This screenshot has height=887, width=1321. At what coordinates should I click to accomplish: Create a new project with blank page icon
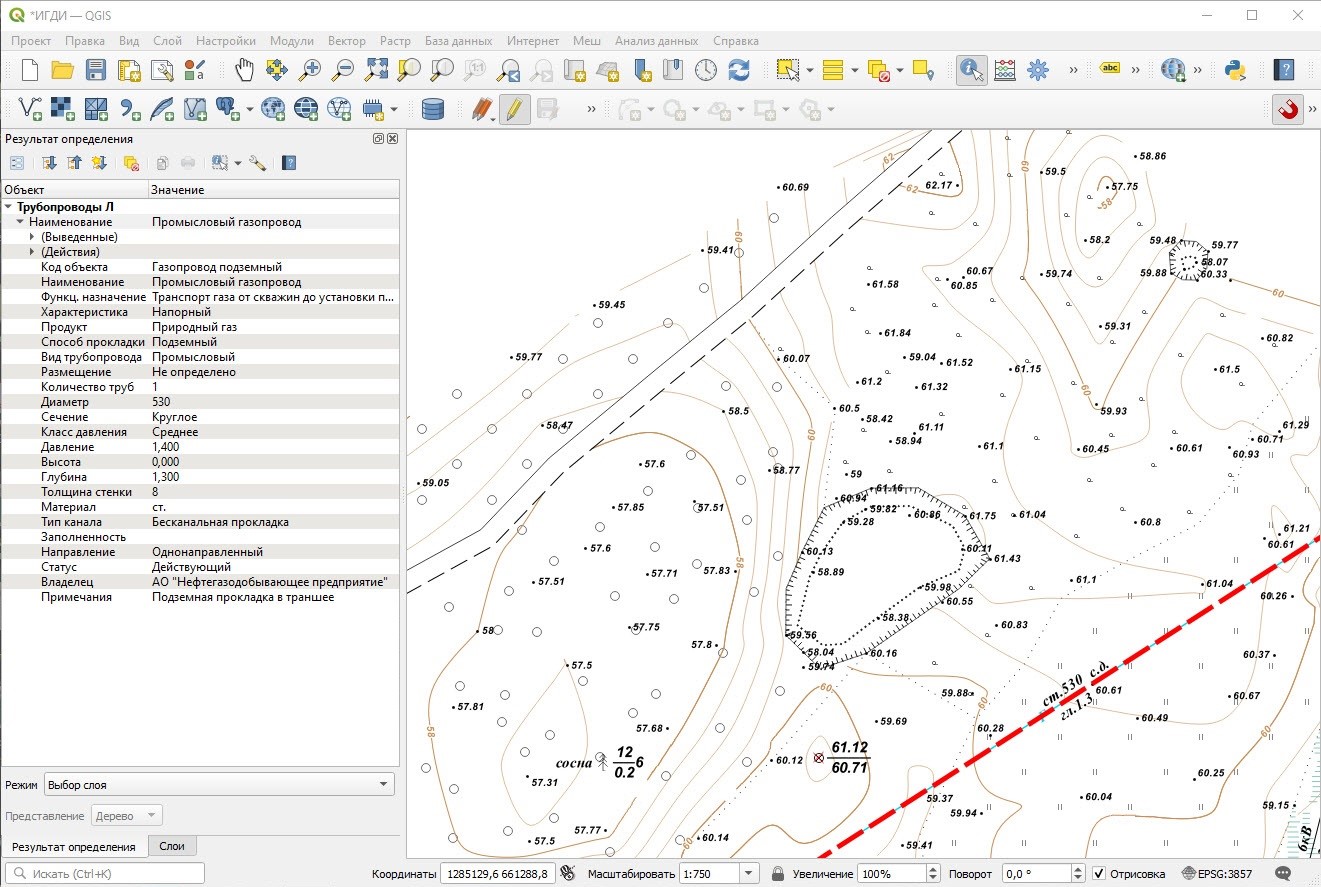tap(30, 70)
